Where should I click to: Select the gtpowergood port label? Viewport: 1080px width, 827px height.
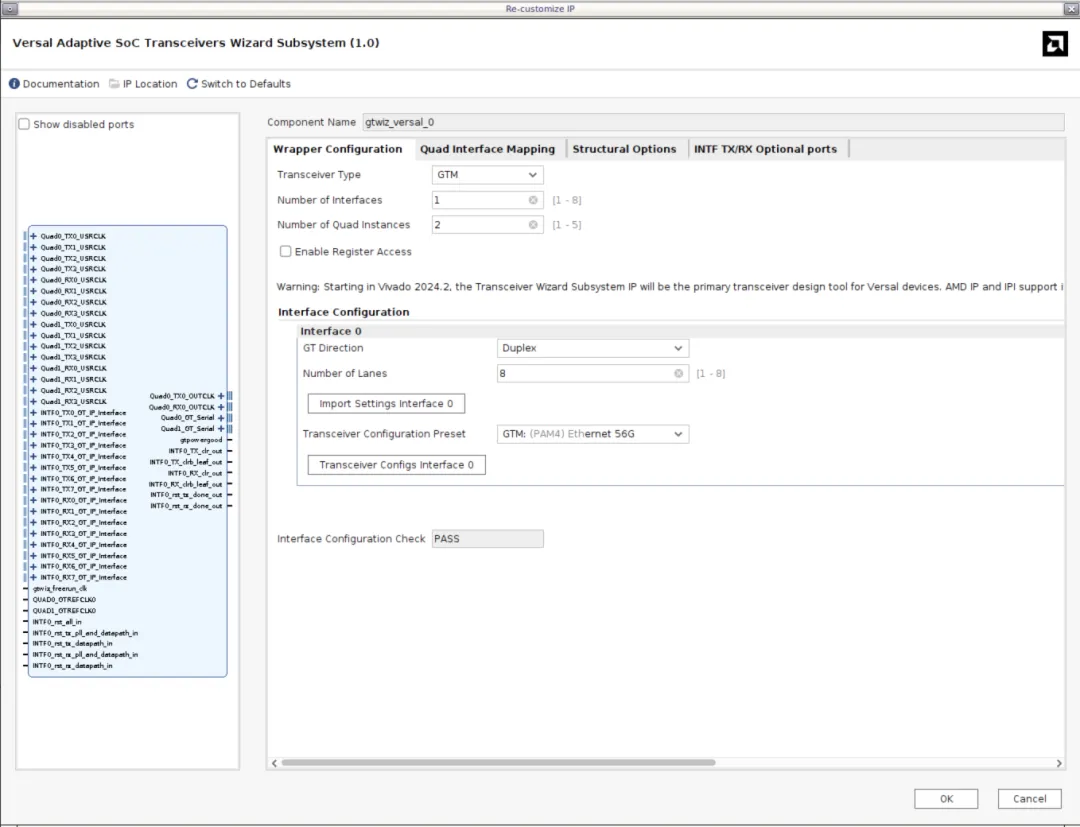(x=201, y=440)
